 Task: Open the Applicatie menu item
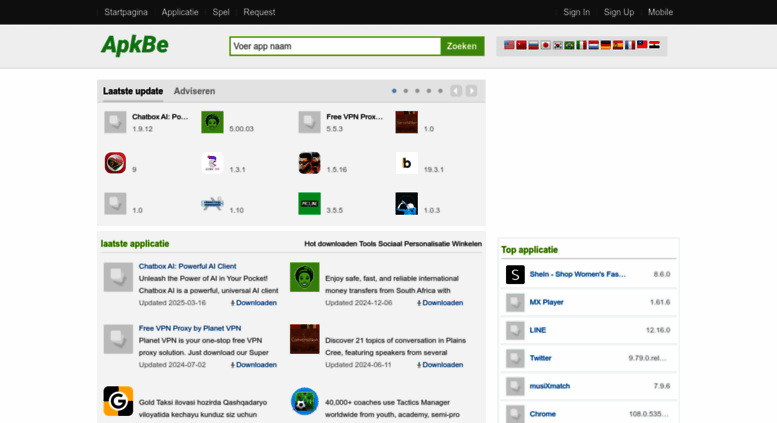(180, 12)
